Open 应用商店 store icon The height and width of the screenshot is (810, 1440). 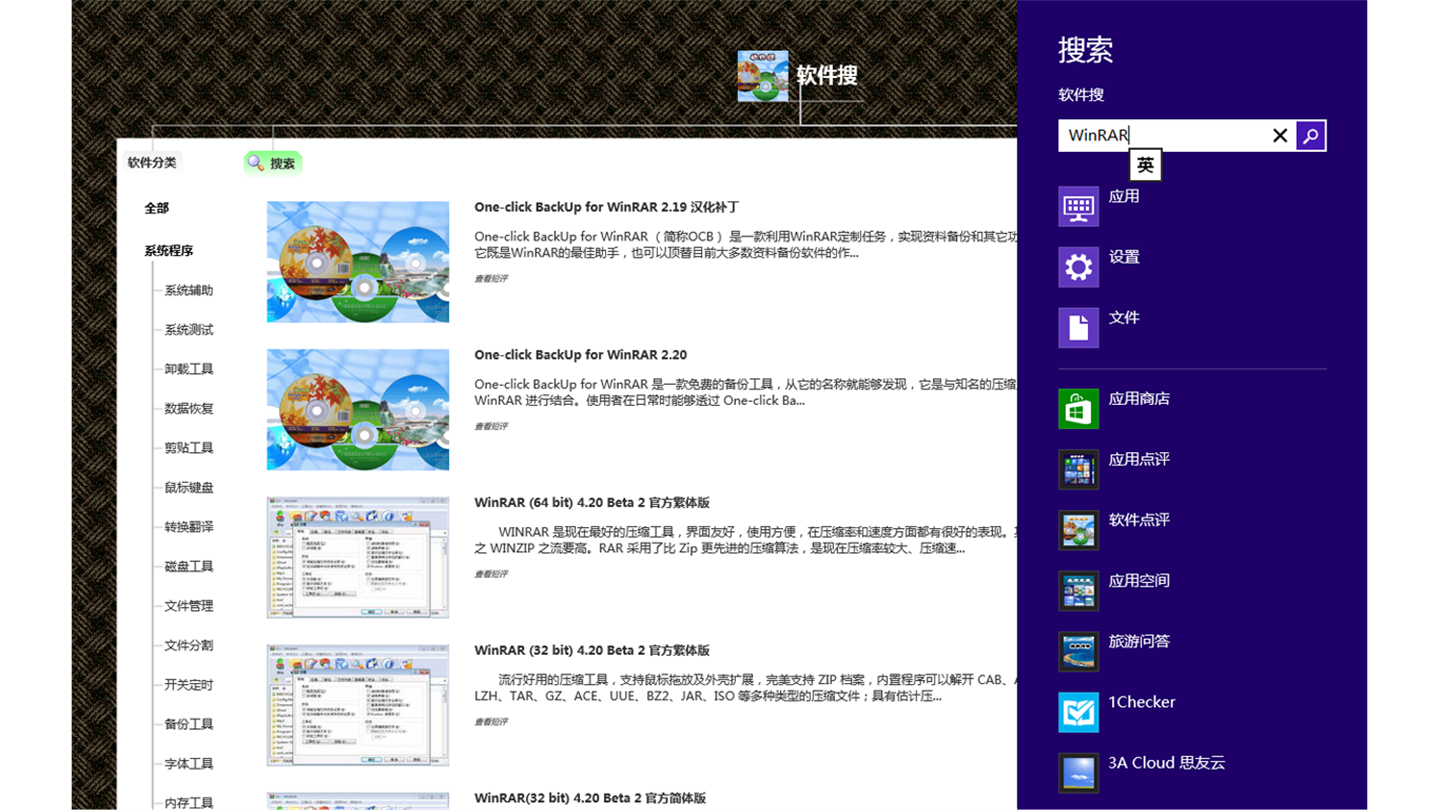pyautogui.click(x=1079, y=409)
